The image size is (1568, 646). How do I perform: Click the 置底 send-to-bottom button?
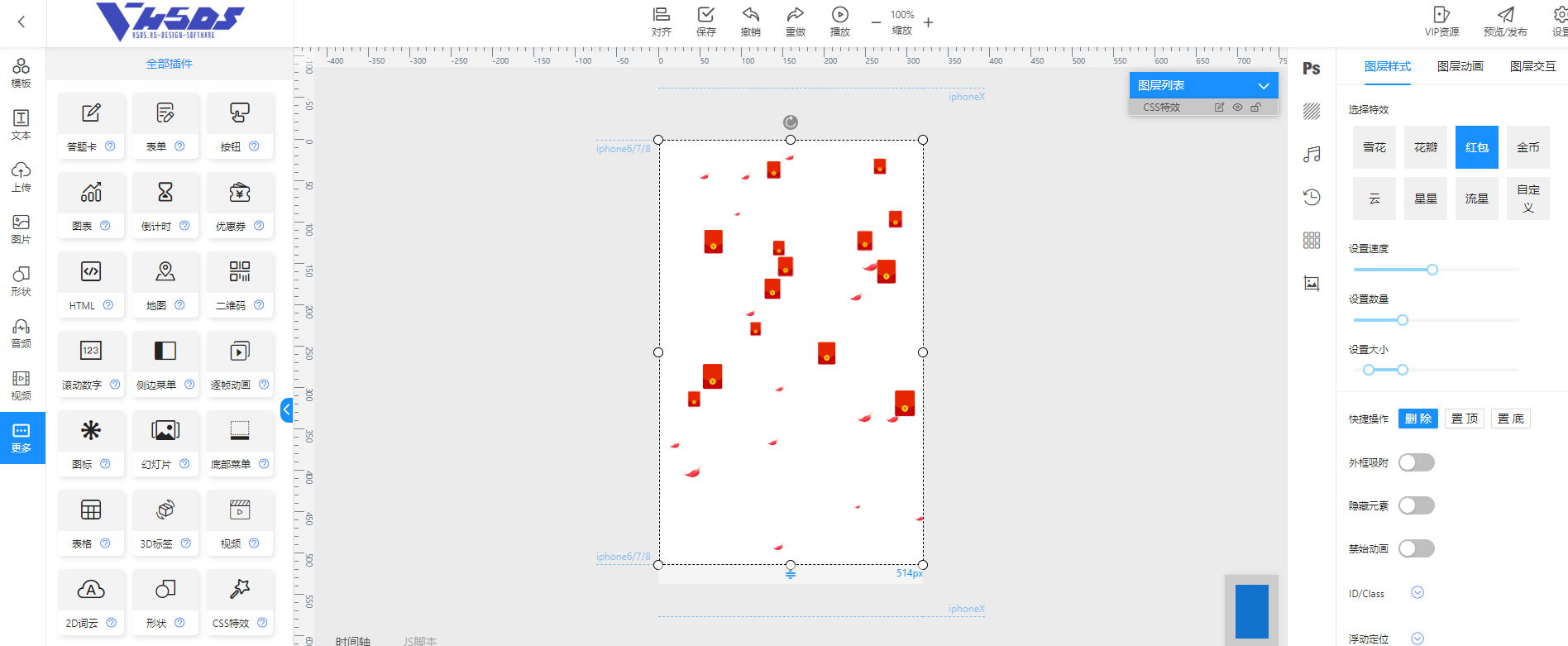coord(1511,419)
